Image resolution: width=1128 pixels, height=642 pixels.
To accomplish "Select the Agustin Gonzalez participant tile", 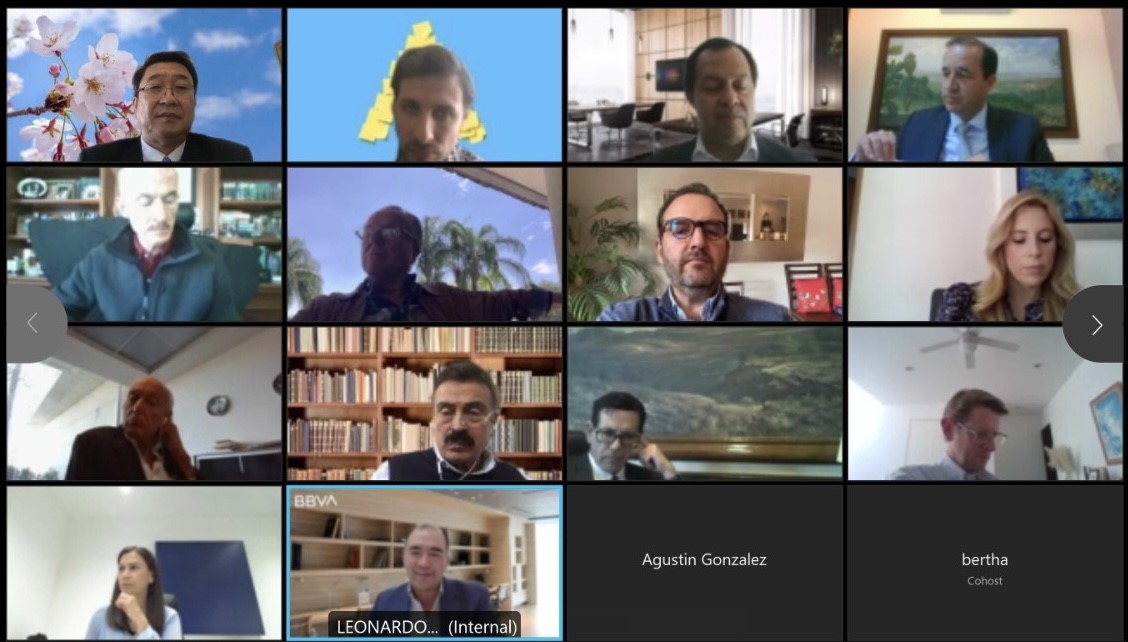I will click(x=704, y=562).
